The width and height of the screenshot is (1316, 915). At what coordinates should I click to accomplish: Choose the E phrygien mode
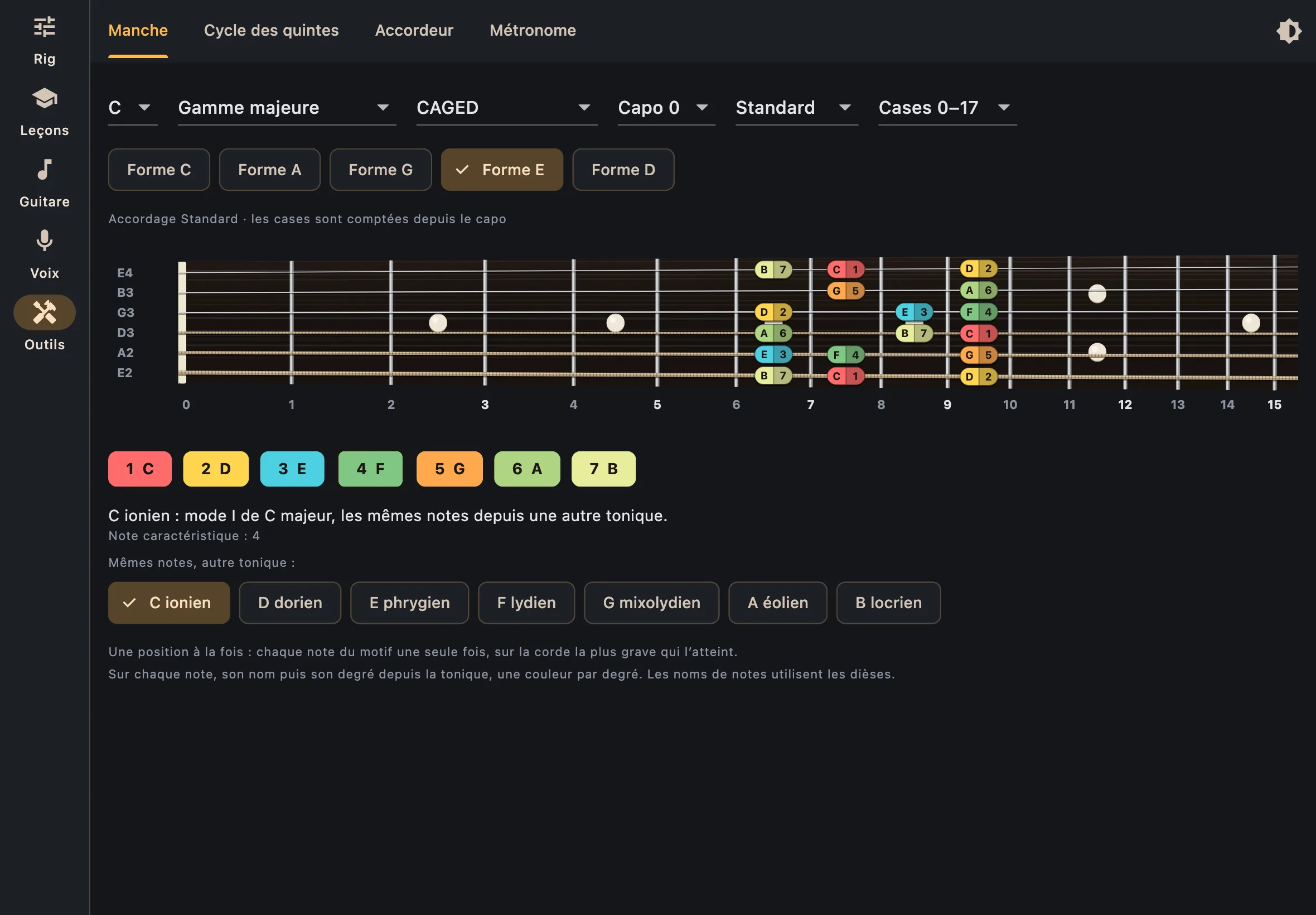pos(410,603)
